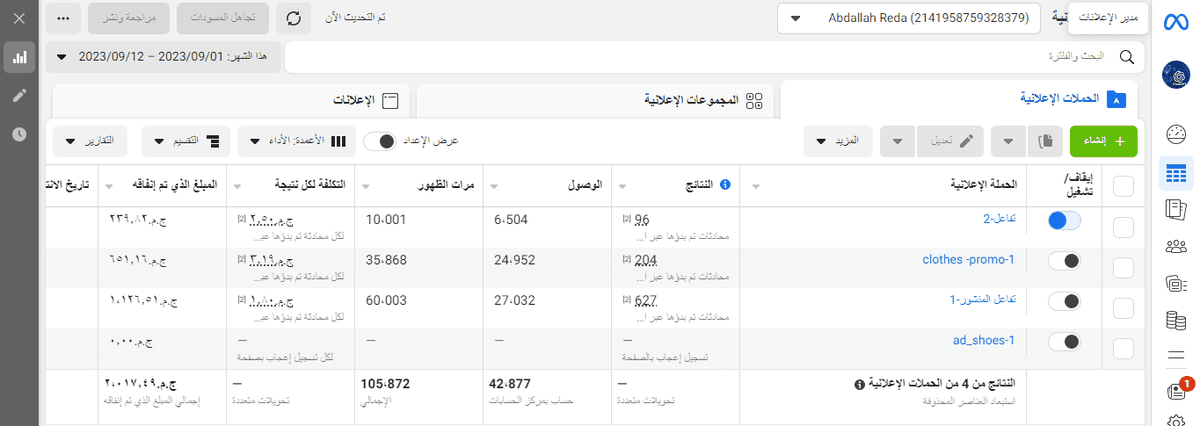Expand the المزيد (More) dropdown
This screenshot has height=426, width=1200.
pyautogui.click(x=838, y=142)
